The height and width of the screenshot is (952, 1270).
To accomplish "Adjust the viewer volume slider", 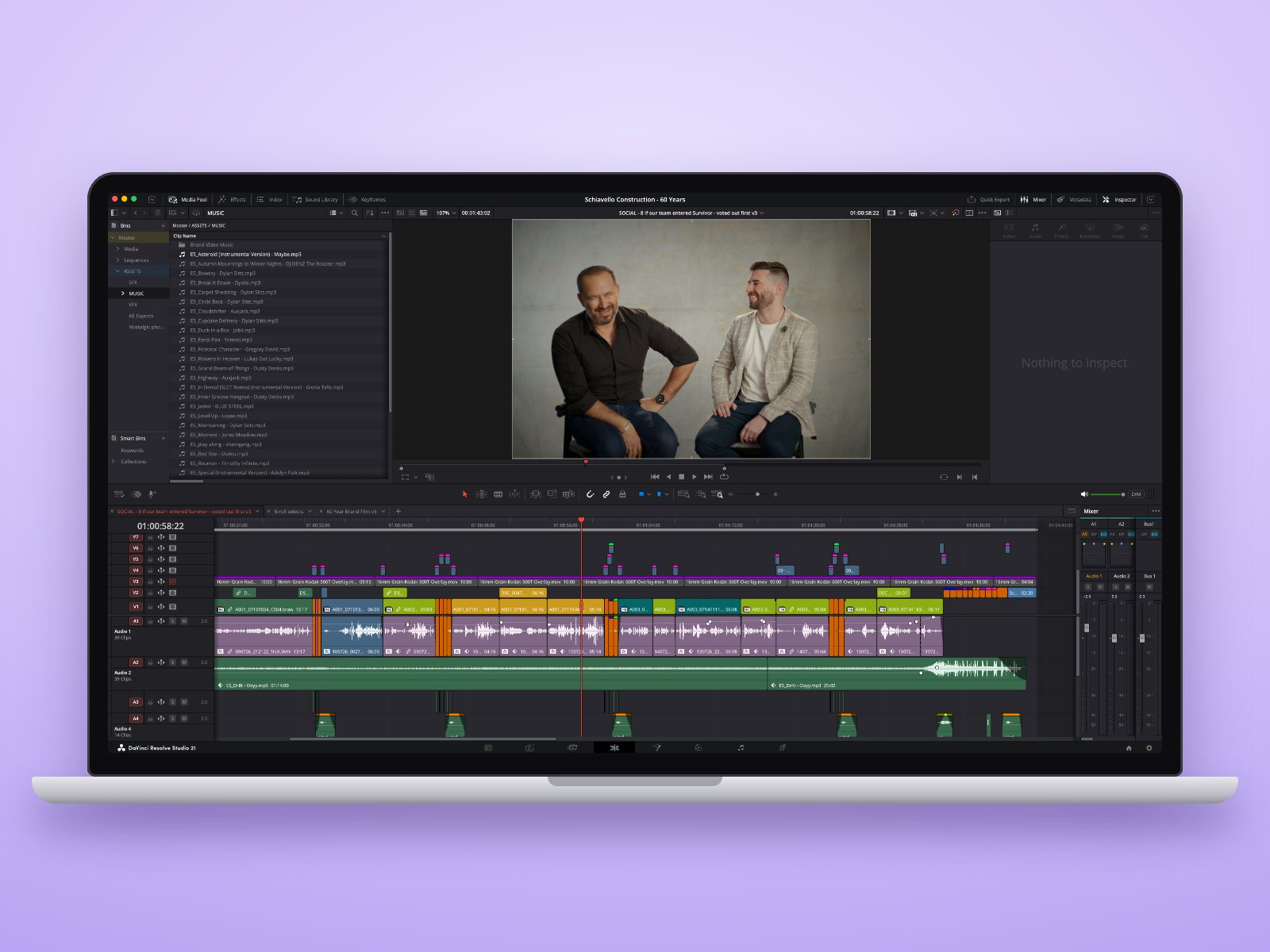I will click(1108, 494).
